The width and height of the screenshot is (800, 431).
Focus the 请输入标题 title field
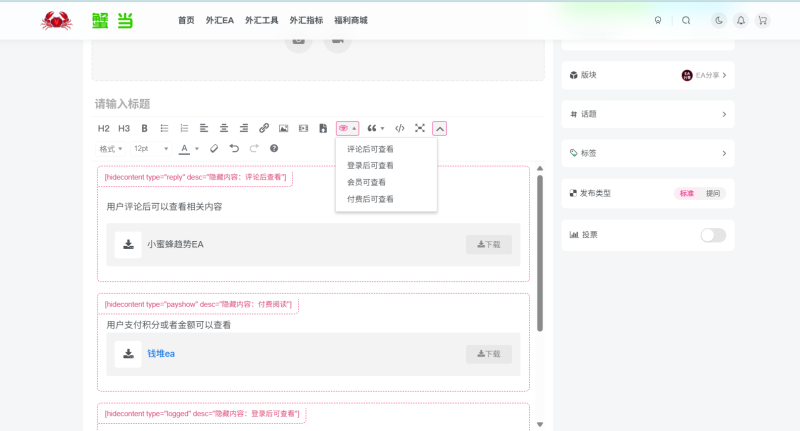[x=319, y=104]
